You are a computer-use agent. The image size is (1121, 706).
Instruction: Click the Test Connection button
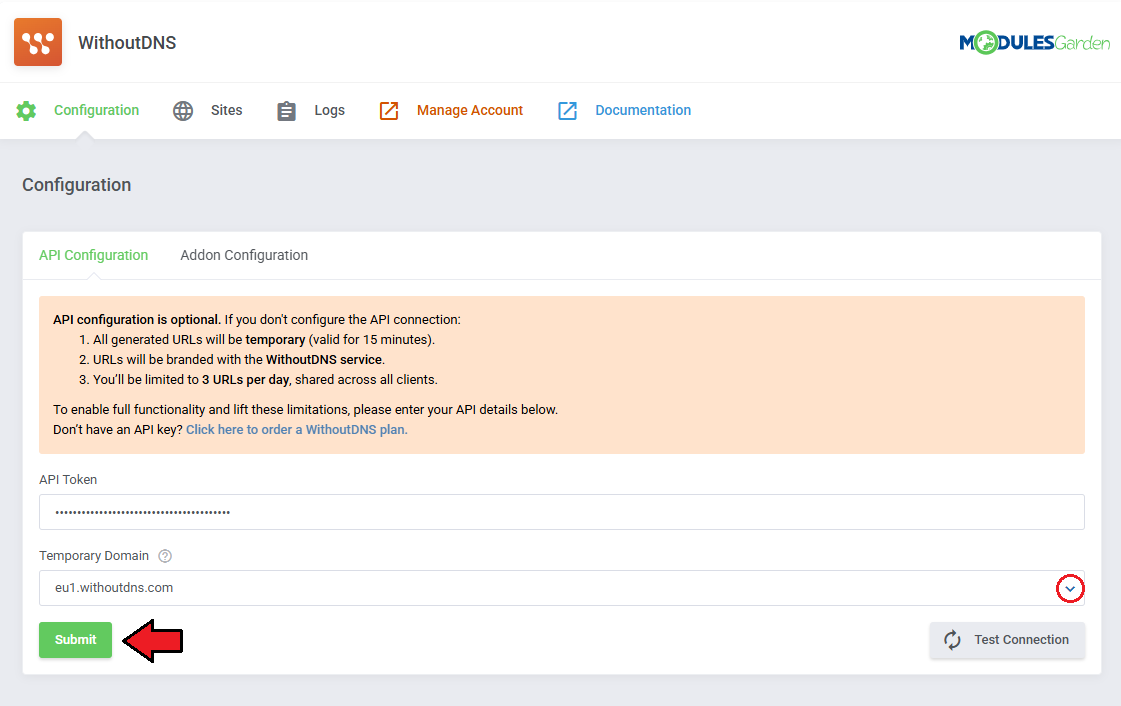pos(1007,640)
